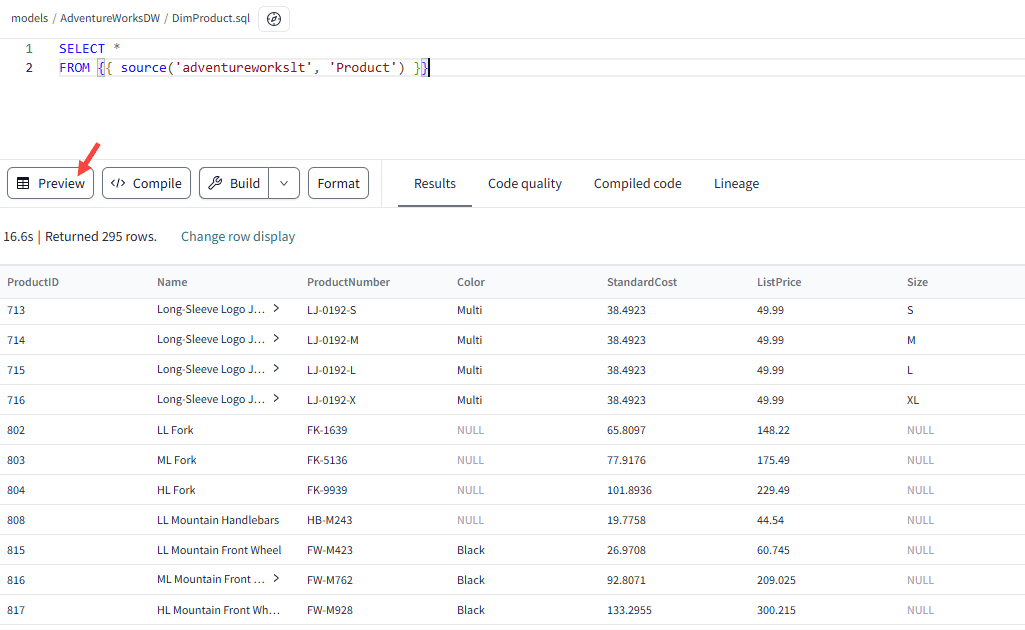Screen dimensions: 1025x630
Task: Click the ListPrice value 148.22
Action: (773, 431)
